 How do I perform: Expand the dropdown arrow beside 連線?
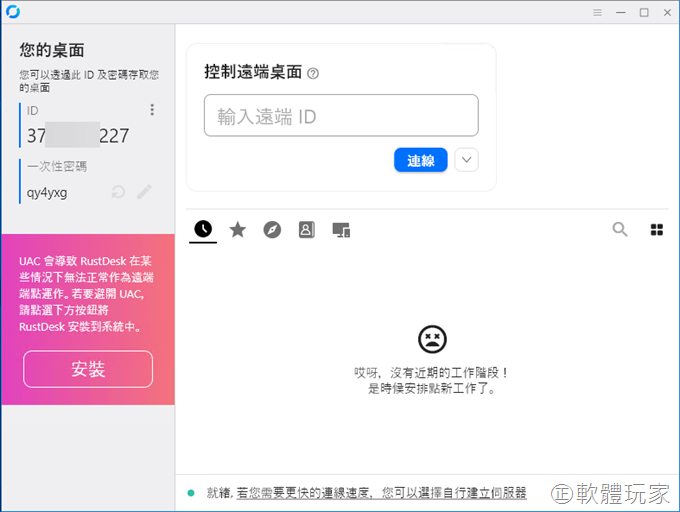[x=466, y=160]
